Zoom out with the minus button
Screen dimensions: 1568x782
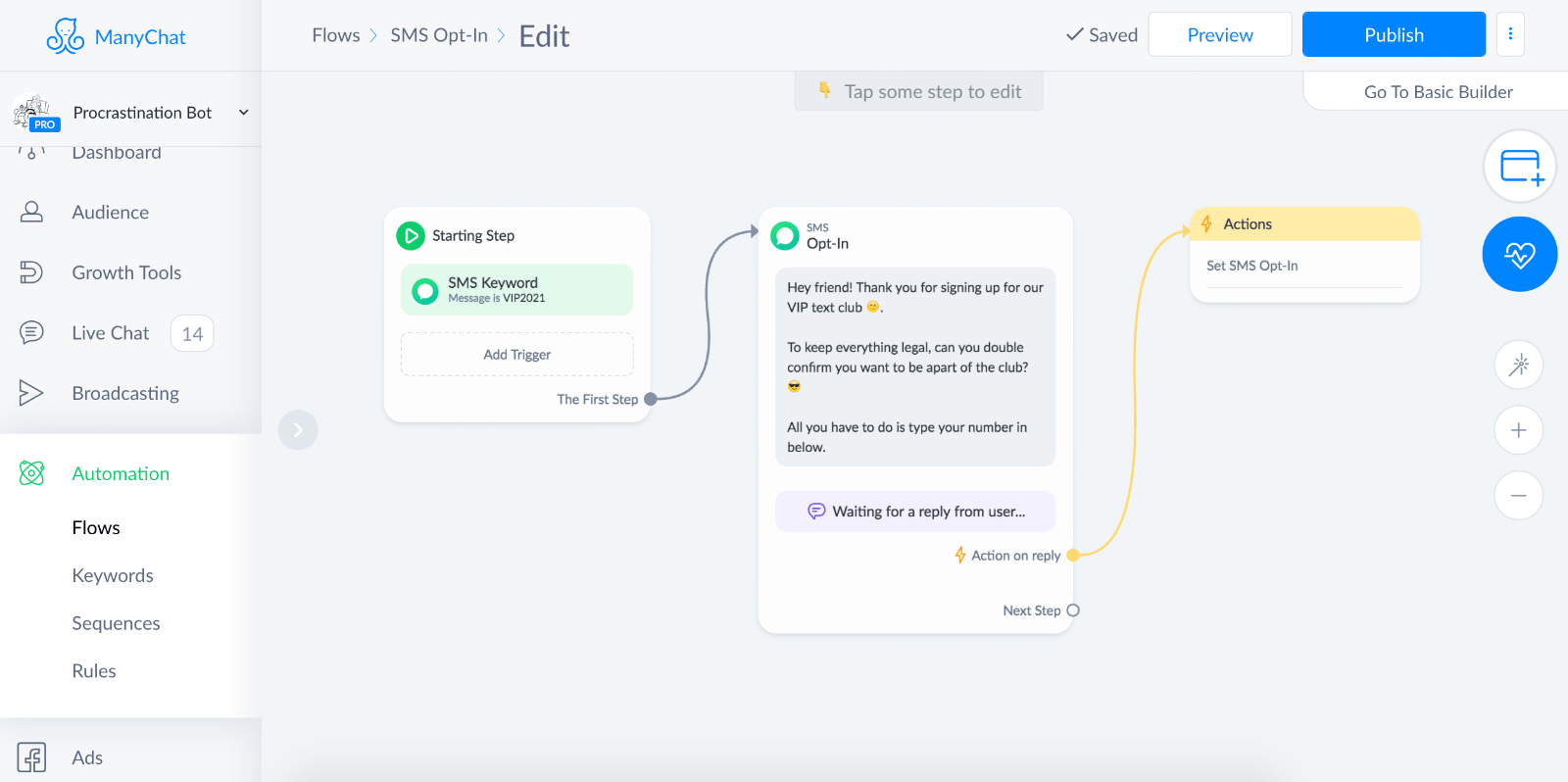(1519, 495)
